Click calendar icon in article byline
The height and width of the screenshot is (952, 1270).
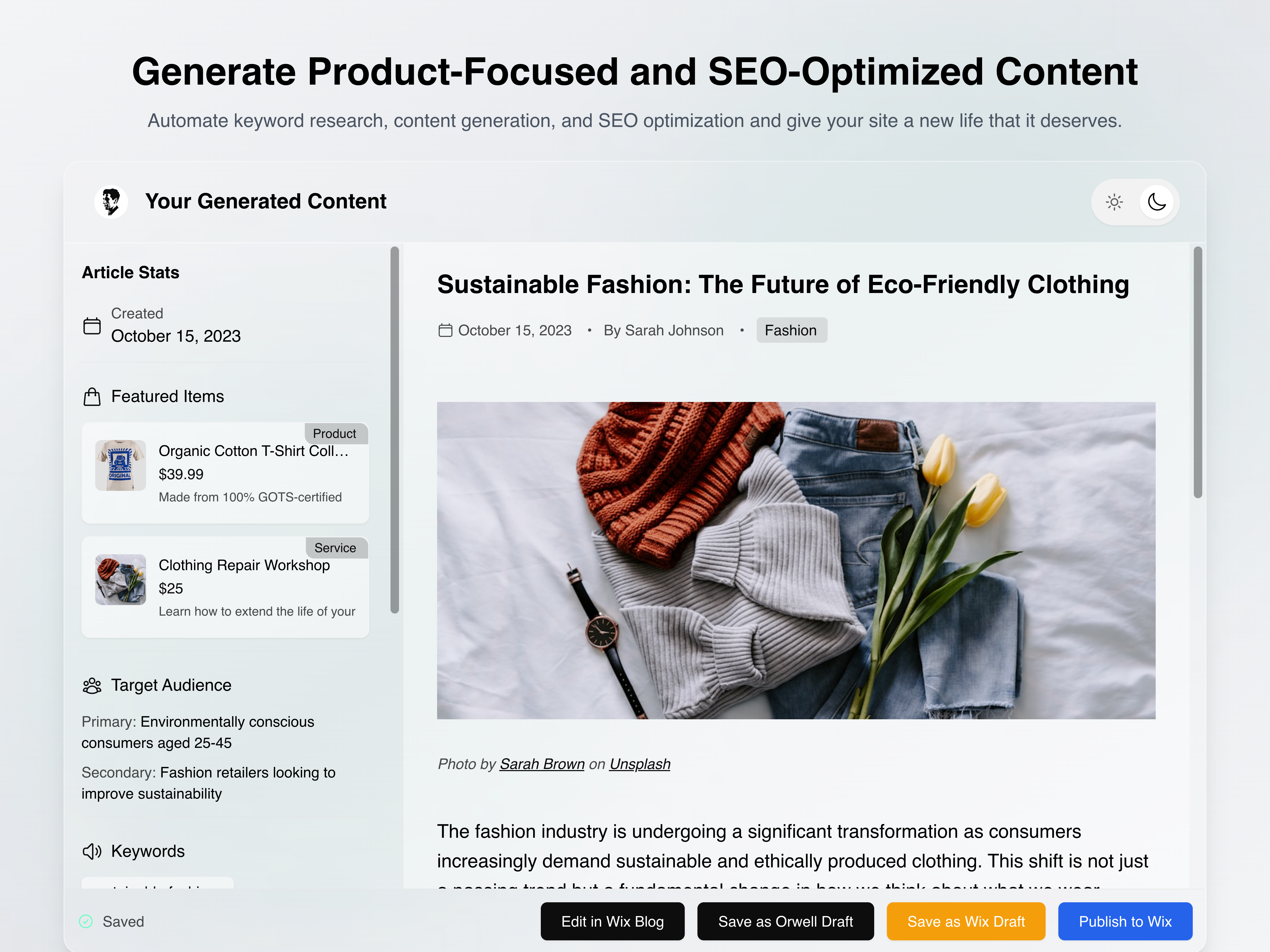tap(445, 331)
